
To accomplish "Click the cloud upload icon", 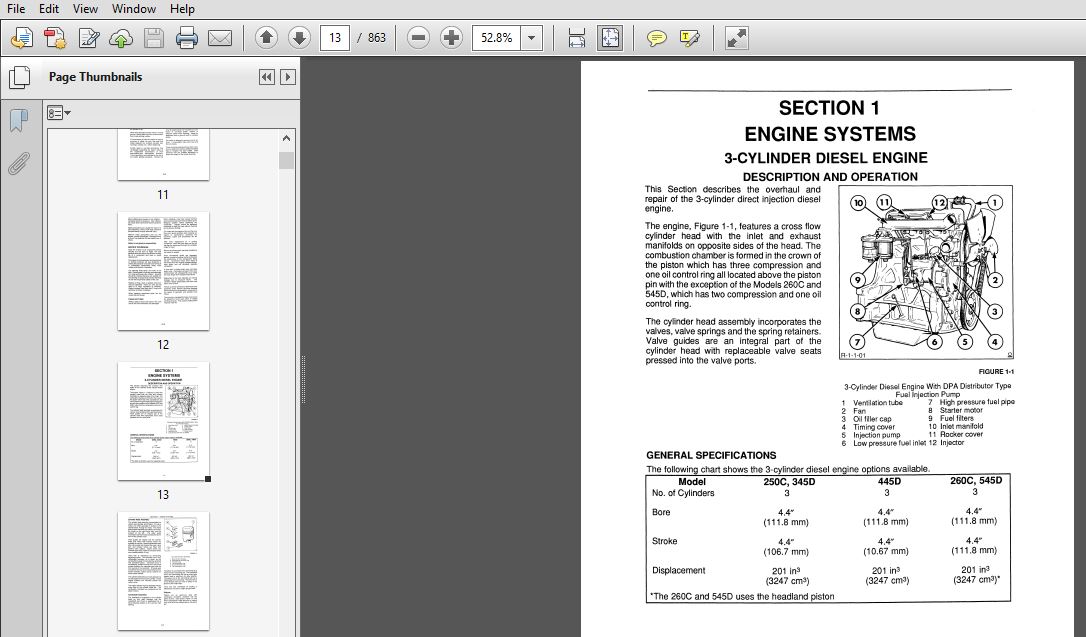I will point(121,38).
